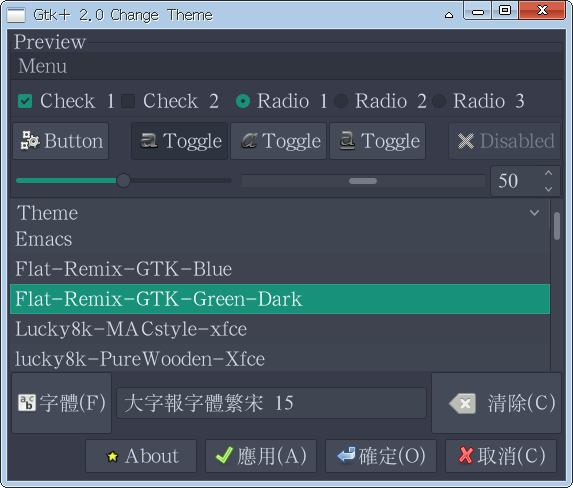Click the underlined 'a' icon on third Toggle
This screenshot has width=573, height=488.
click(347, 141)
